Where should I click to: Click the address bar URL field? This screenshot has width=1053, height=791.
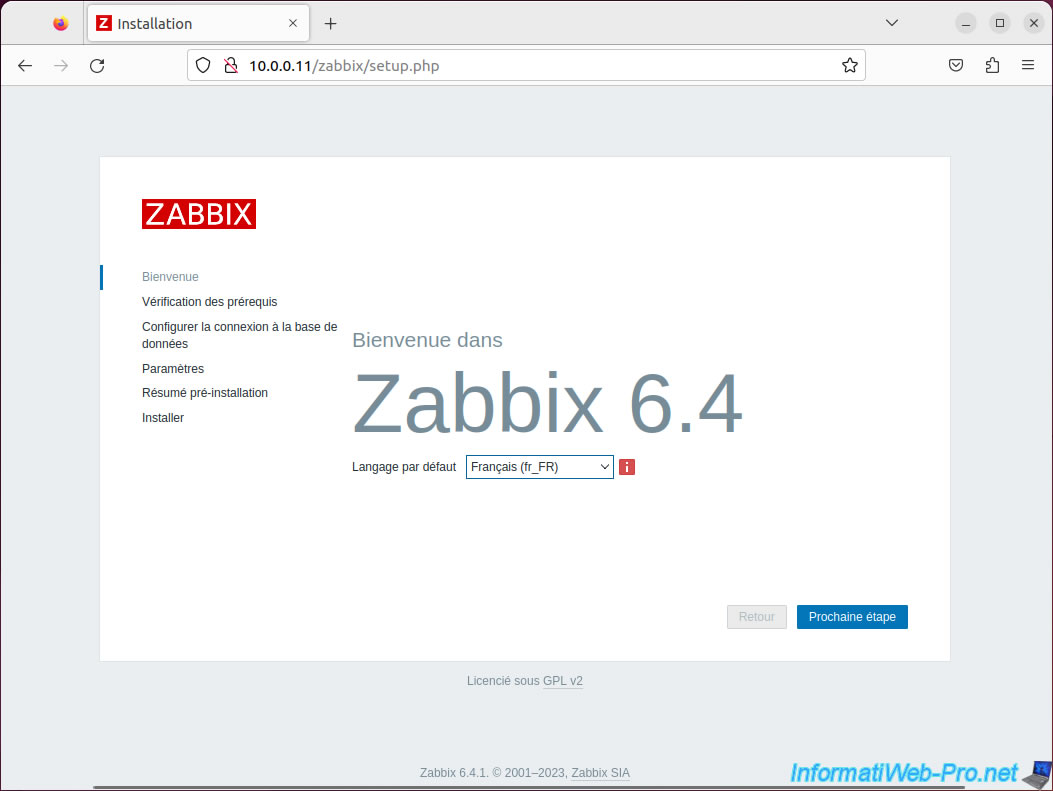coord(526,65)
